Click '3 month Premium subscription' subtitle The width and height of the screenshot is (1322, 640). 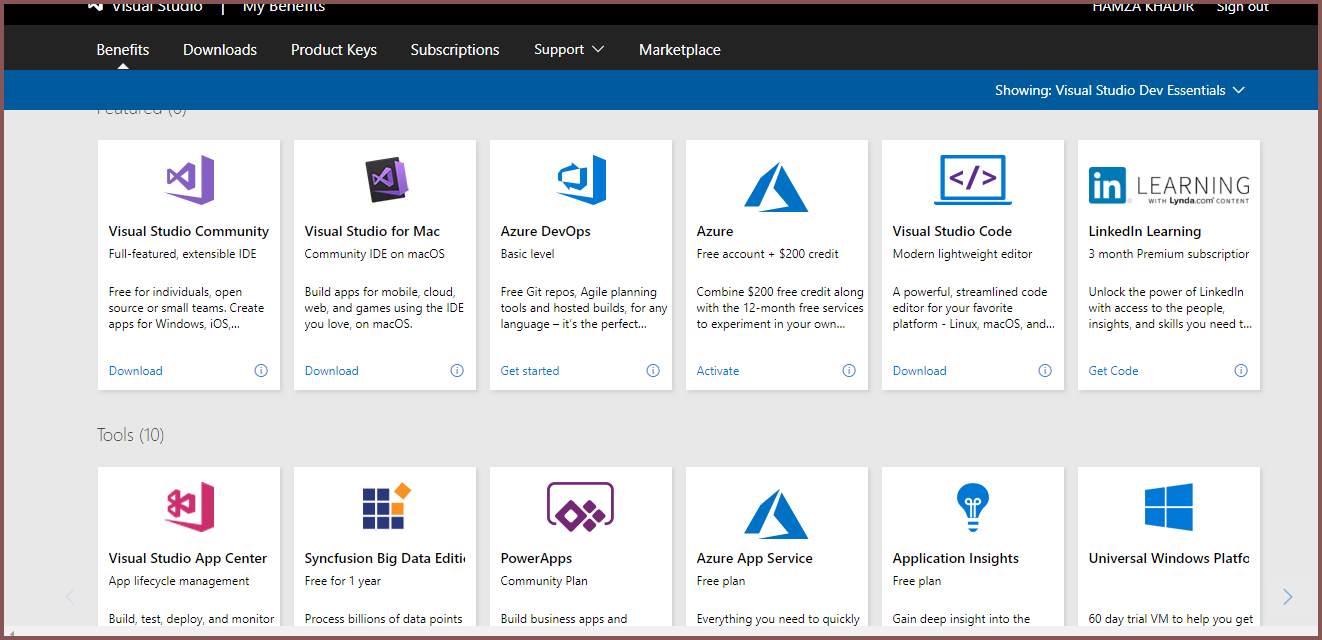(1169, 254)
